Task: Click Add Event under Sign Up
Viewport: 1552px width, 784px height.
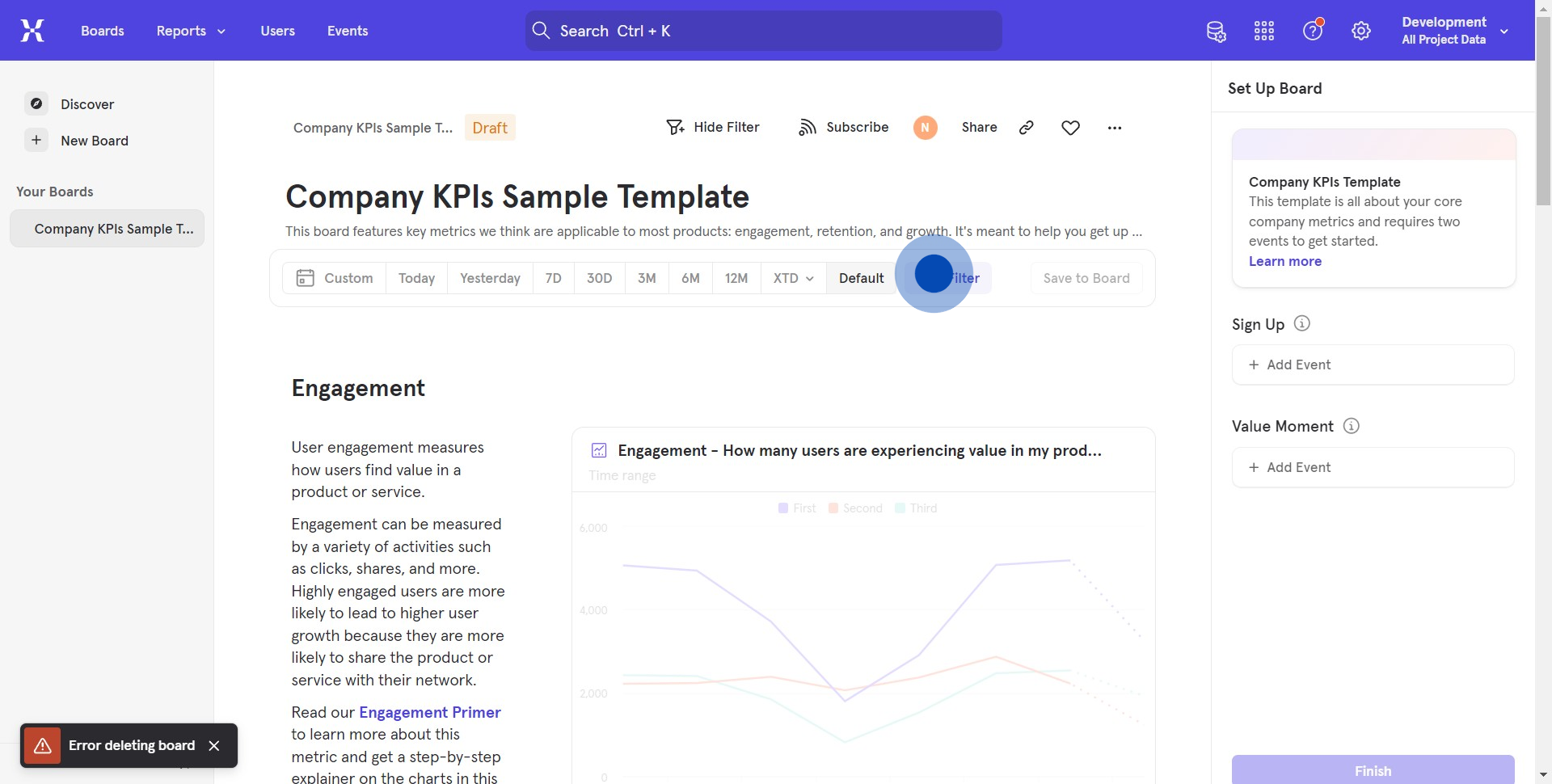Action: coord(1373,365)
